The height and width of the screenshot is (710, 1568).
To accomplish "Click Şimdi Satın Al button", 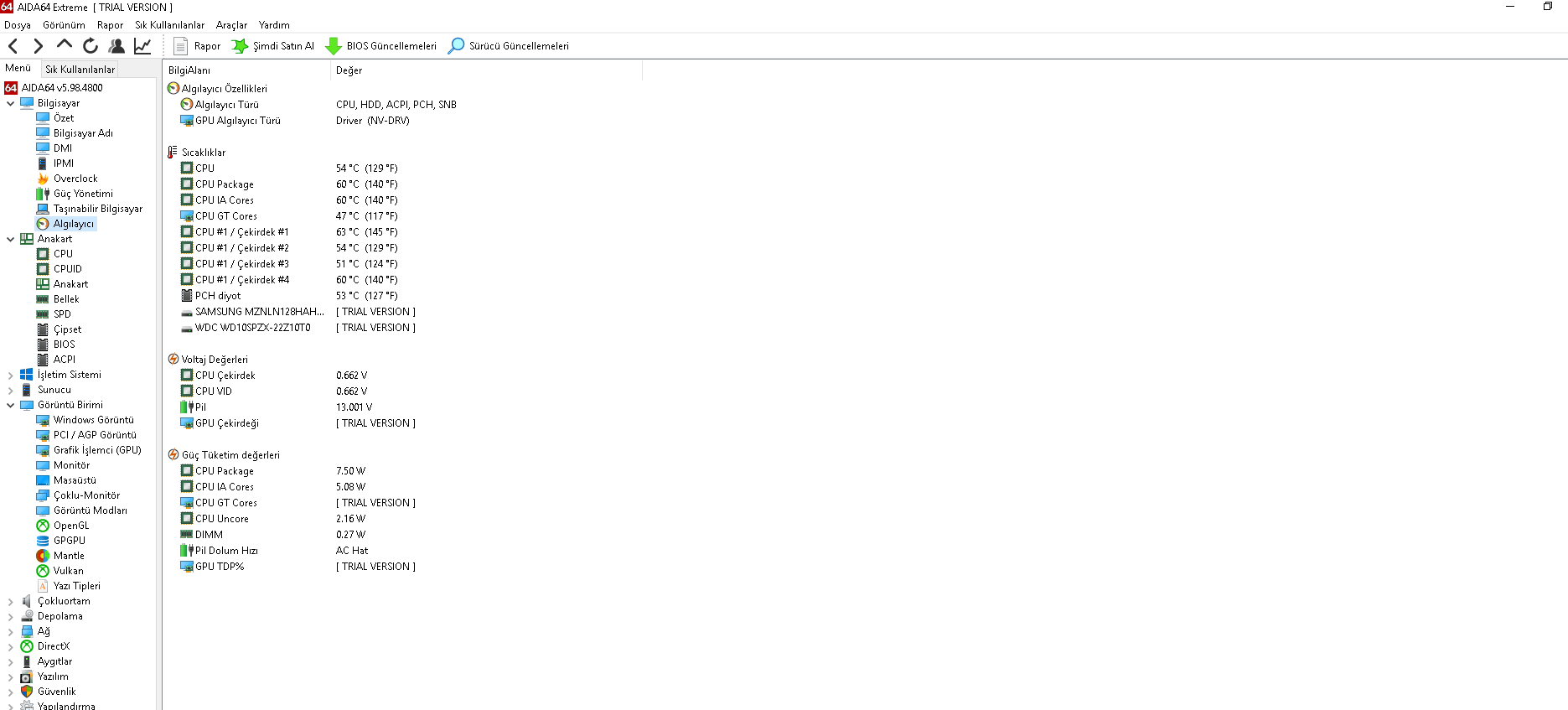I will [273, 46].
